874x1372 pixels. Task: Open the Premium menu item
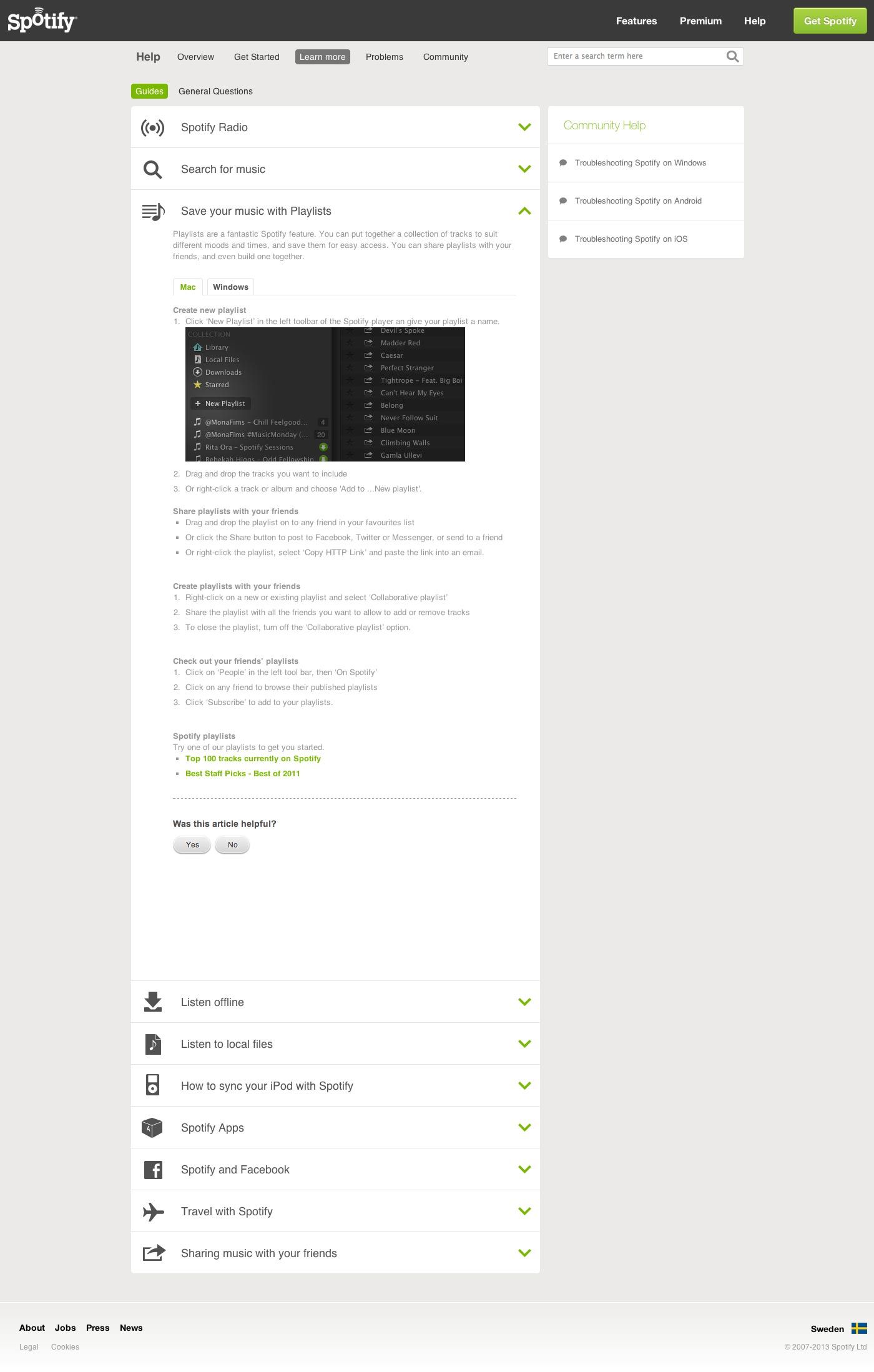(x=700, y=21)
